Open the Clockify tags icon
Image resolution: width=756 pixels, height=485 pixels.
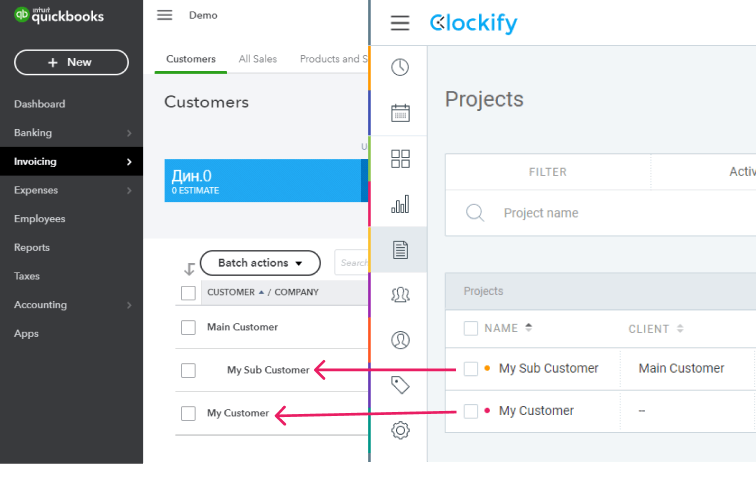click(400, 385)
